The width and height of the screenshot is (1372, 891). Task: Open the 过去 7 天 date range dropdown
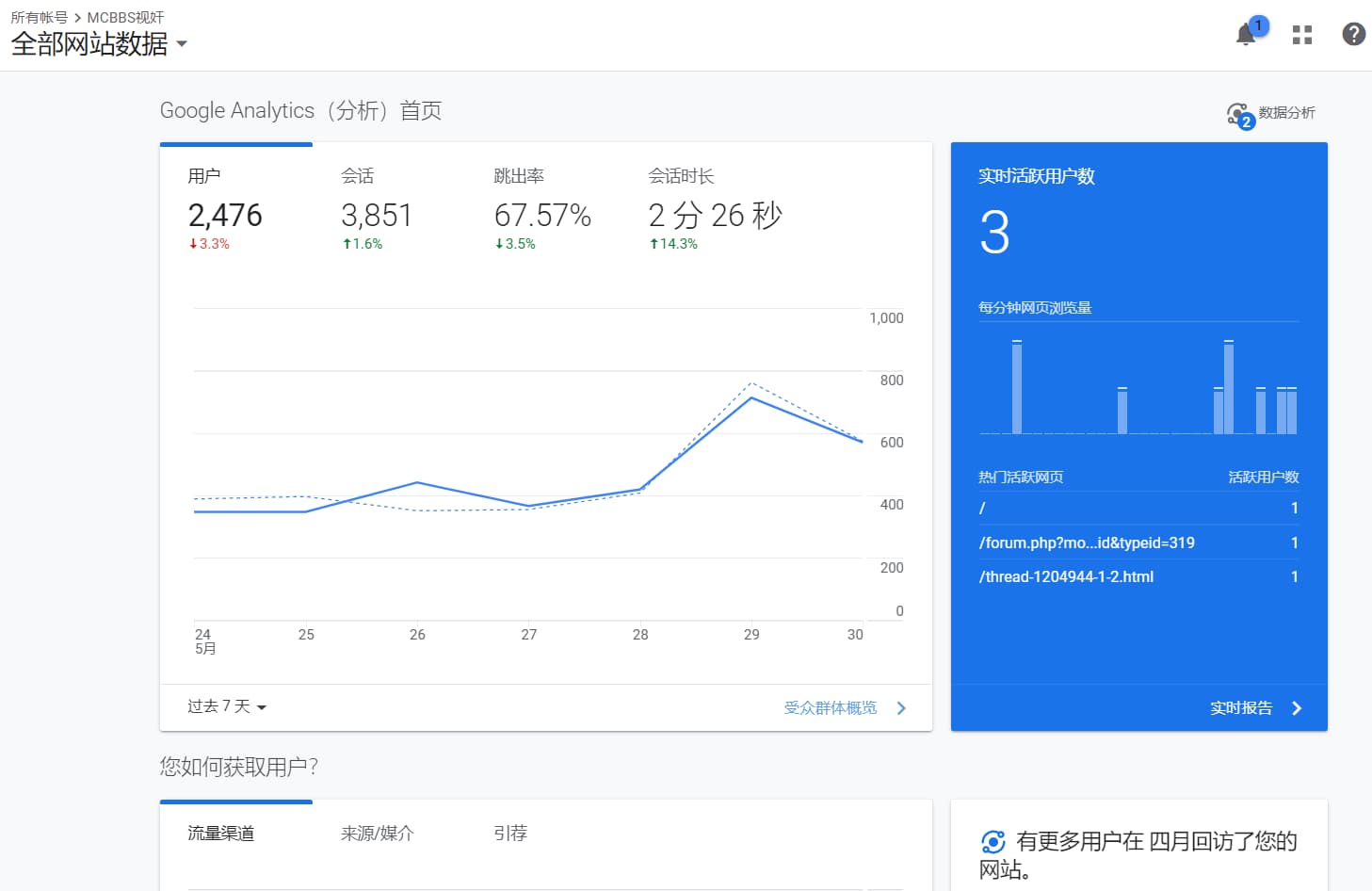coord(227,706)
